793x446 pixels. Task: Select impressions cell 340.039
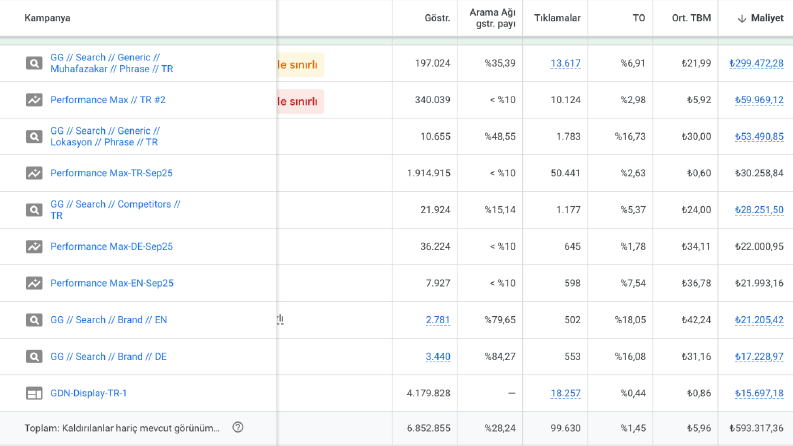(432, 100)
